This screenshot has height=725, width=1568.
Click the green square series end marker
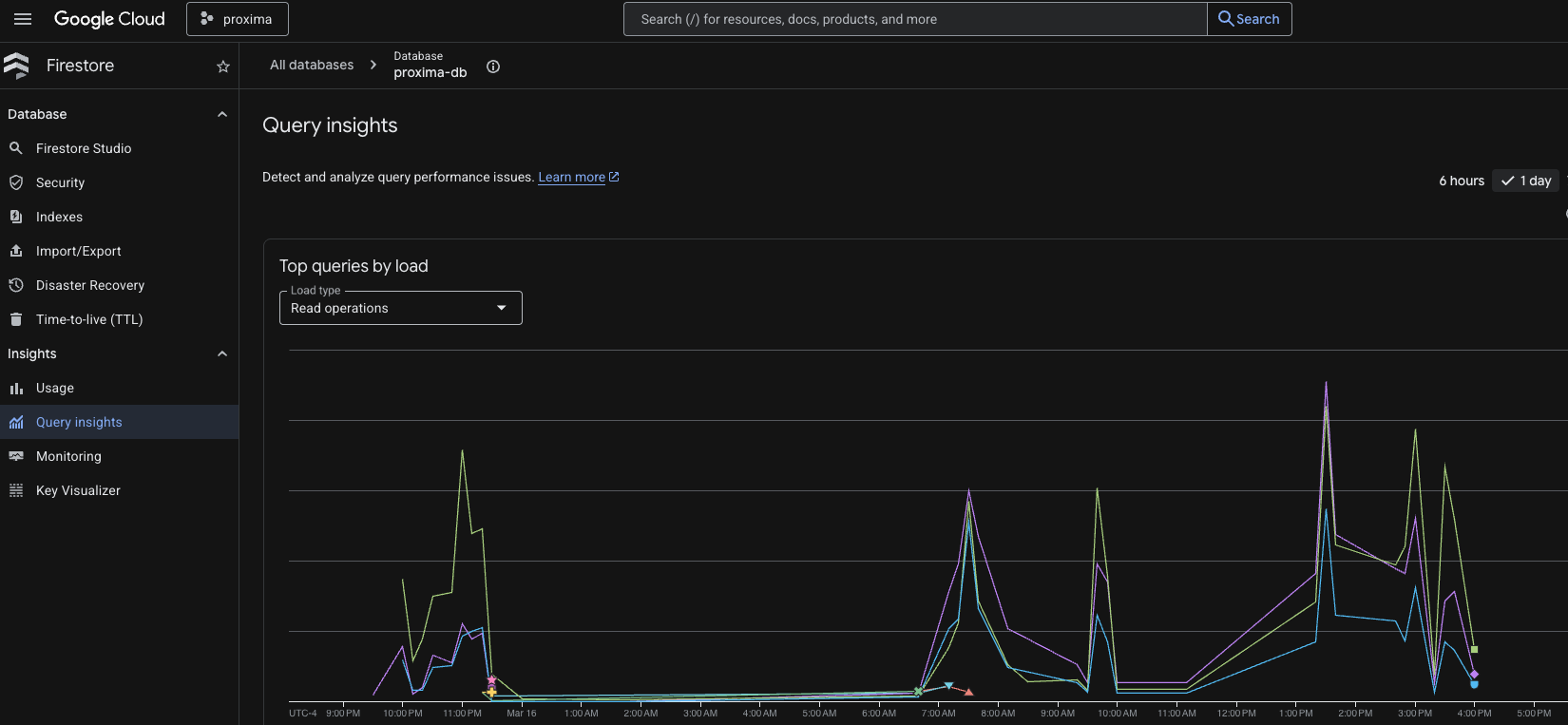1475,649
